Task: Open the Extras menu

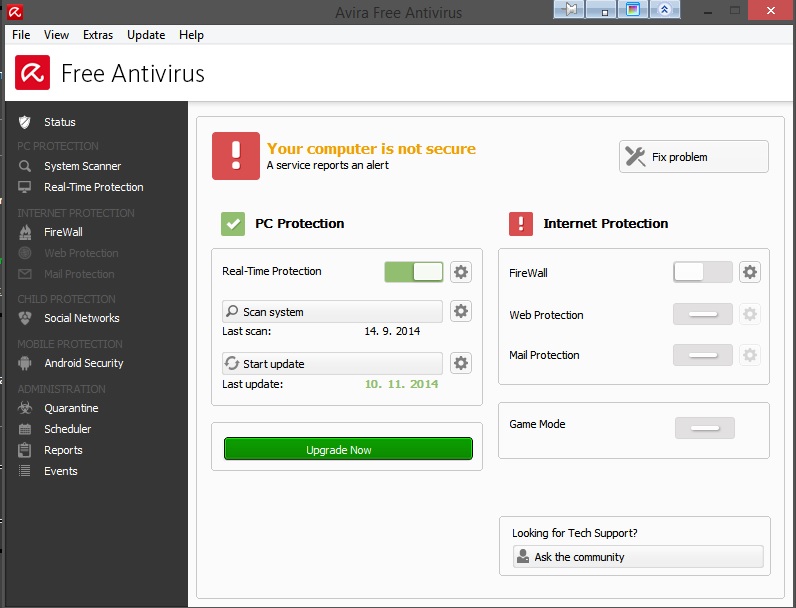Action: click(97, 35)
